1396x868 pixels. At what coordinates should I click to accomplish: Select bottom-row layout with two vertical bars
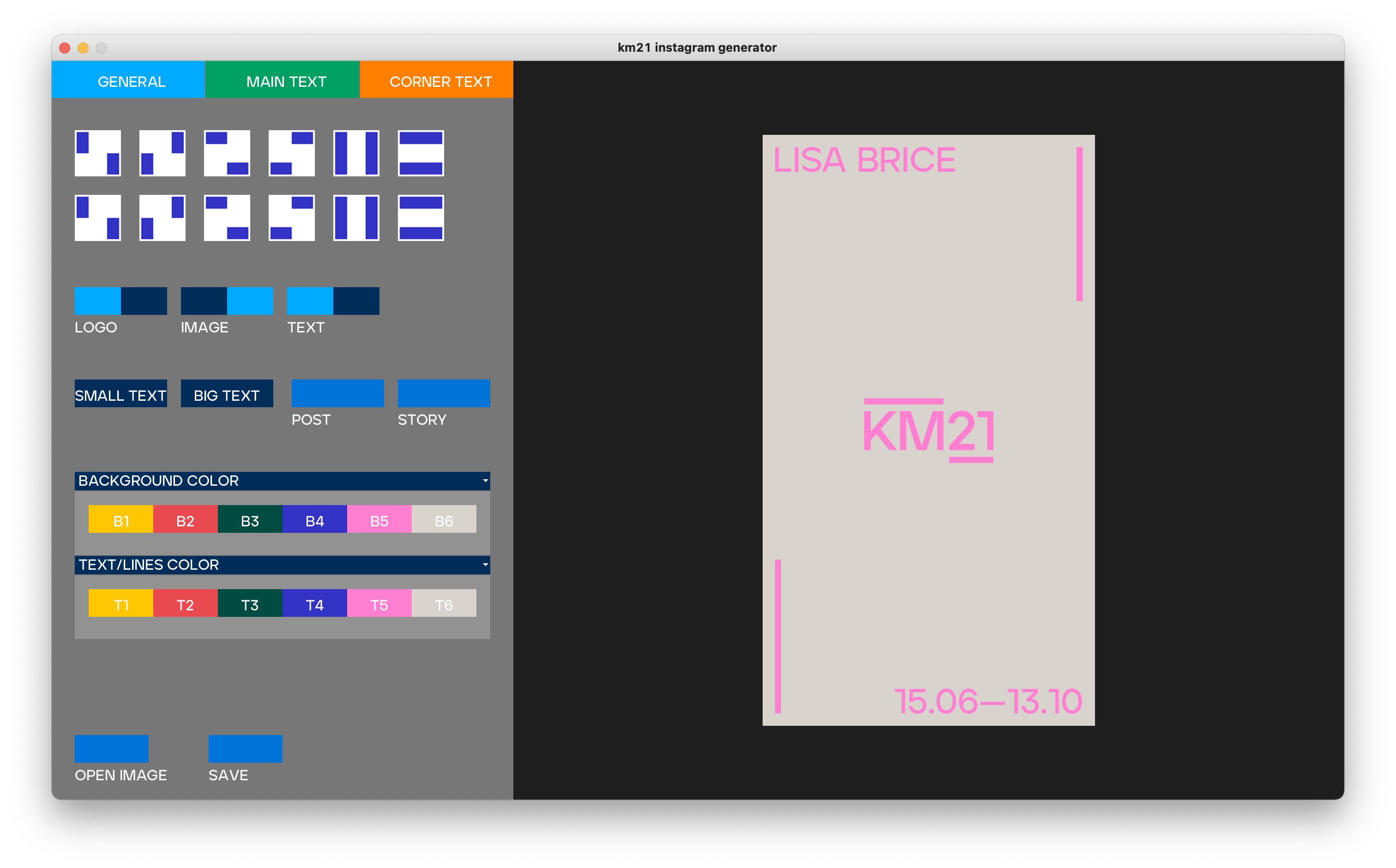pos(356,217)
